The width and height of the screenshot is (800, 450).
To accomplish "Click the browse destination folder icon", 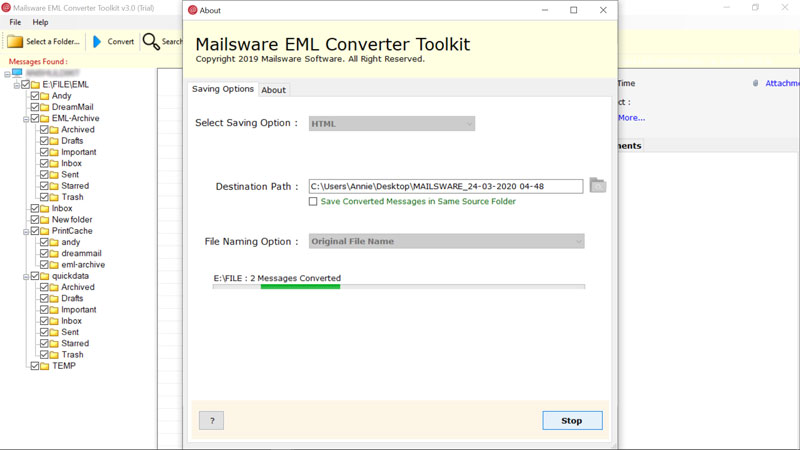I will pyautogui.click(x=597, y=185).
